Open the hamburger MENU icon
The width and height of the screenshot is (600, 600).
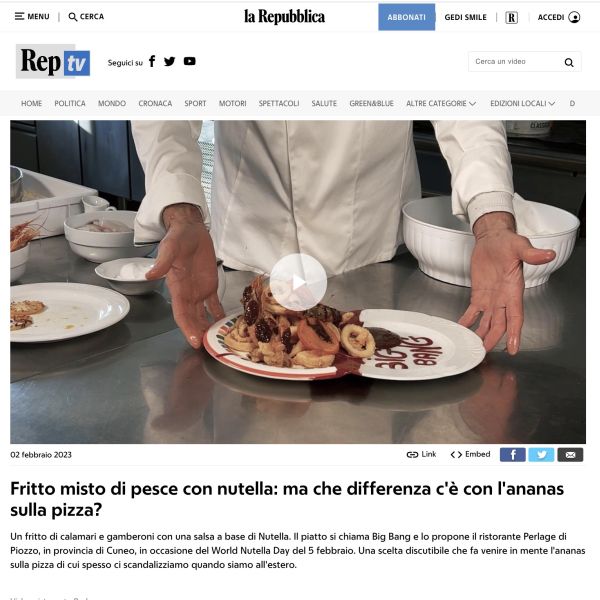pos(19,16)
